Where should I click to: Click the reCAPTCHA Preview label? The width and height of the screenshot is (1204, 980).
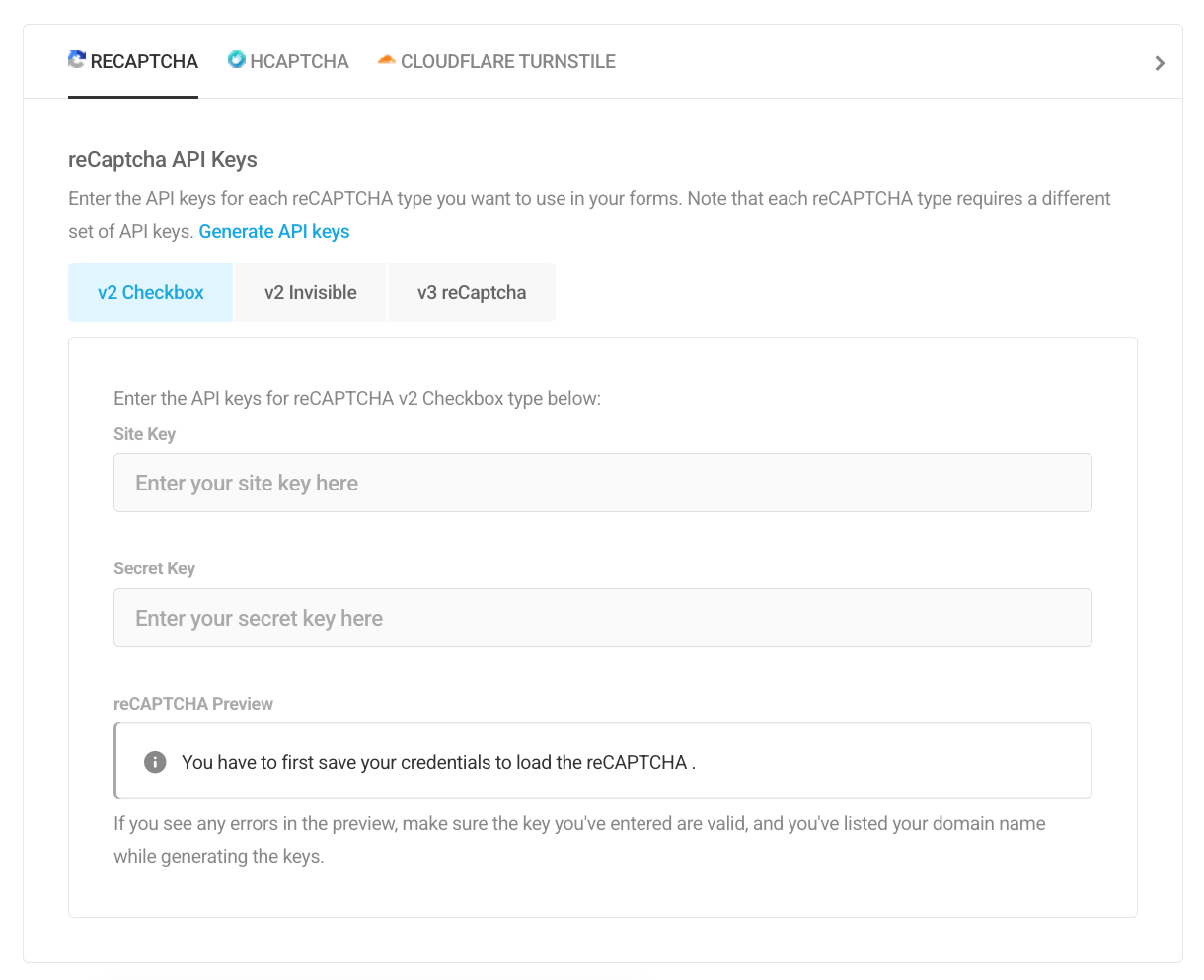pos(193,704)
